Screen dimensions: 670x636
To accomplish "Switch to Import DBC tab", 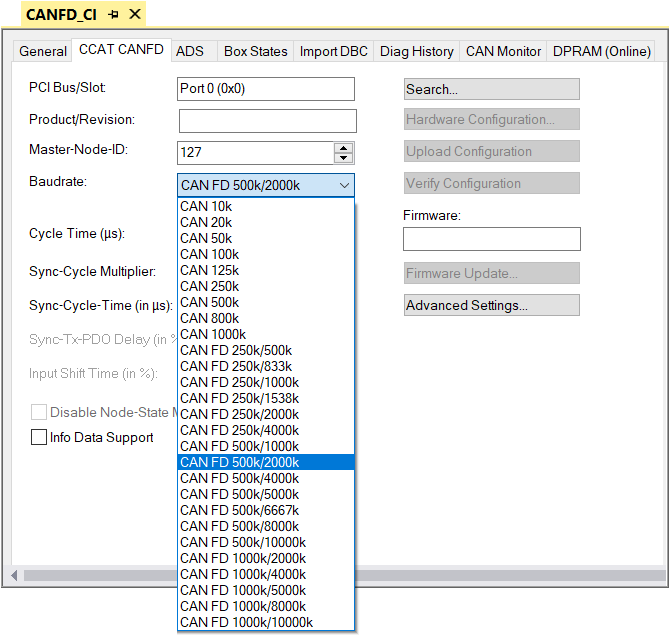I will 333,51.
